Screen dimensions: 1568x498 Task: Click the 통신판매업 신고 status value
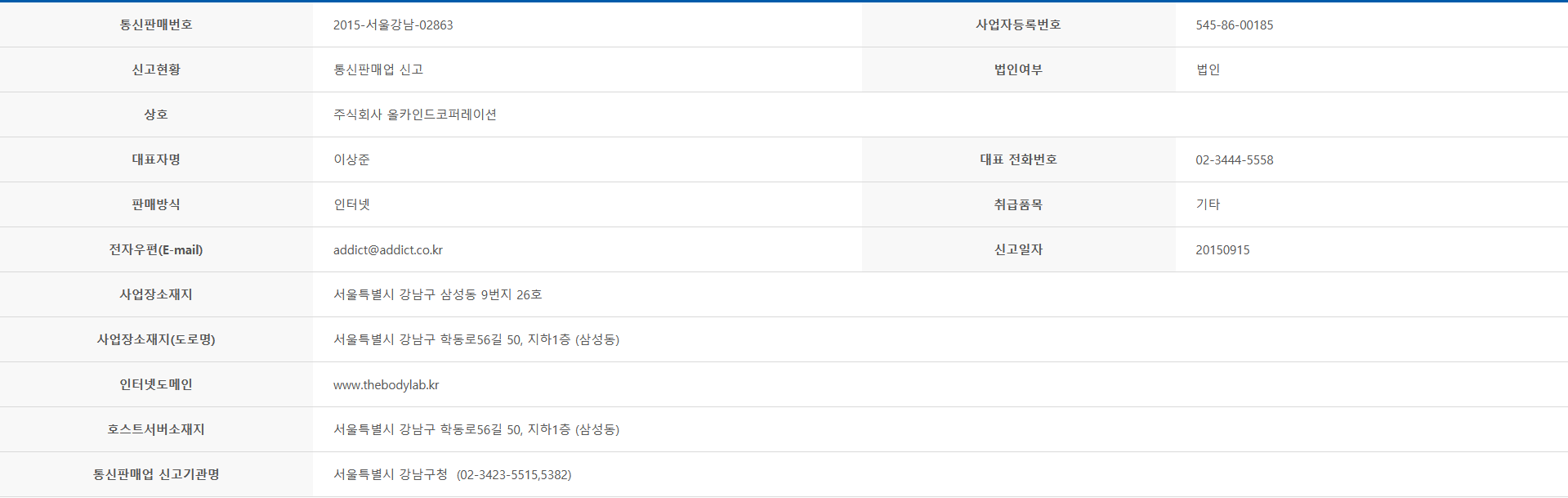[x=378, y=70]
